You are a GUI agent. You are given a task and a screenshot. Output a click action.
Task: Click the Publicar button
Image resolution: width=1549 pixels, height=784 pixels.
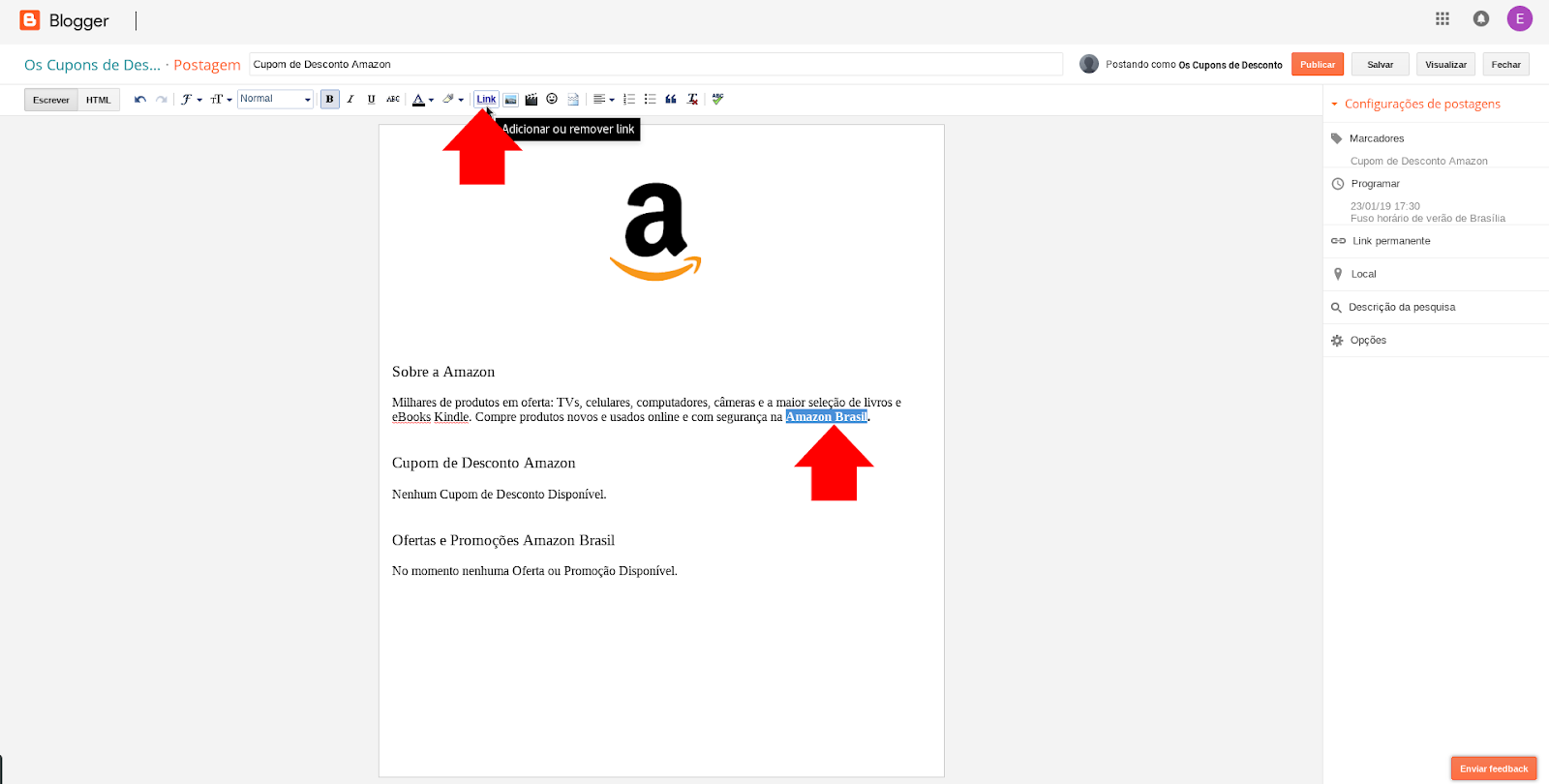(x=1318, y=64)
